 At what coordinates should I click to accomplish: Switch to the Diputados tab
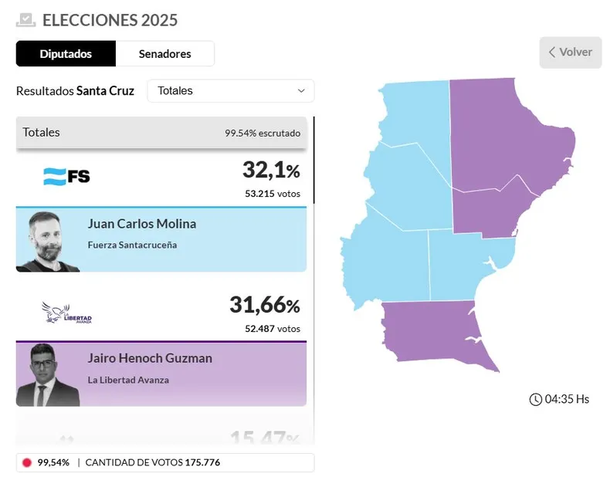pos(66,54)
